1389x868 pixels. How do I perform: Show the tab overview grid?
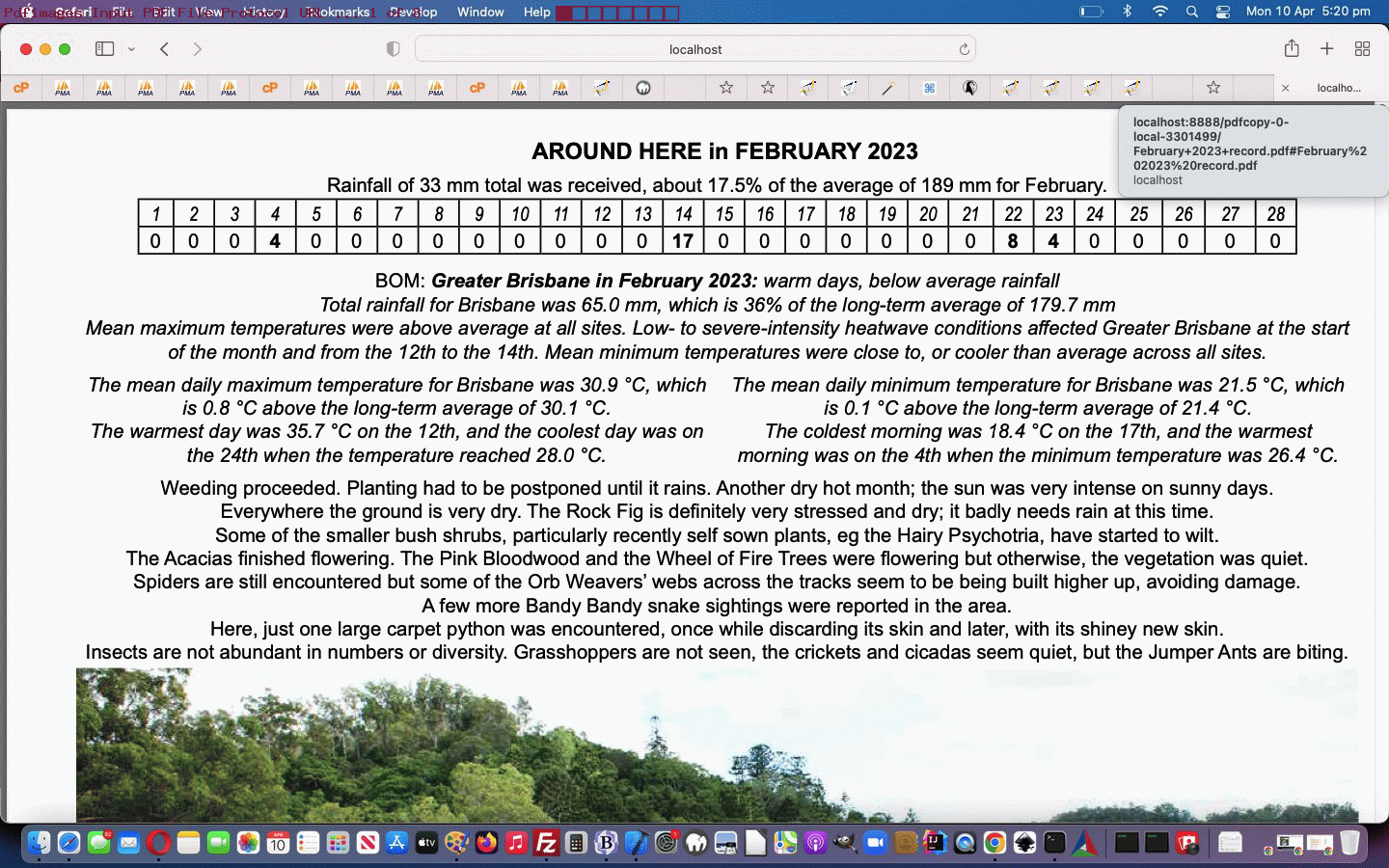[1362, 48]
